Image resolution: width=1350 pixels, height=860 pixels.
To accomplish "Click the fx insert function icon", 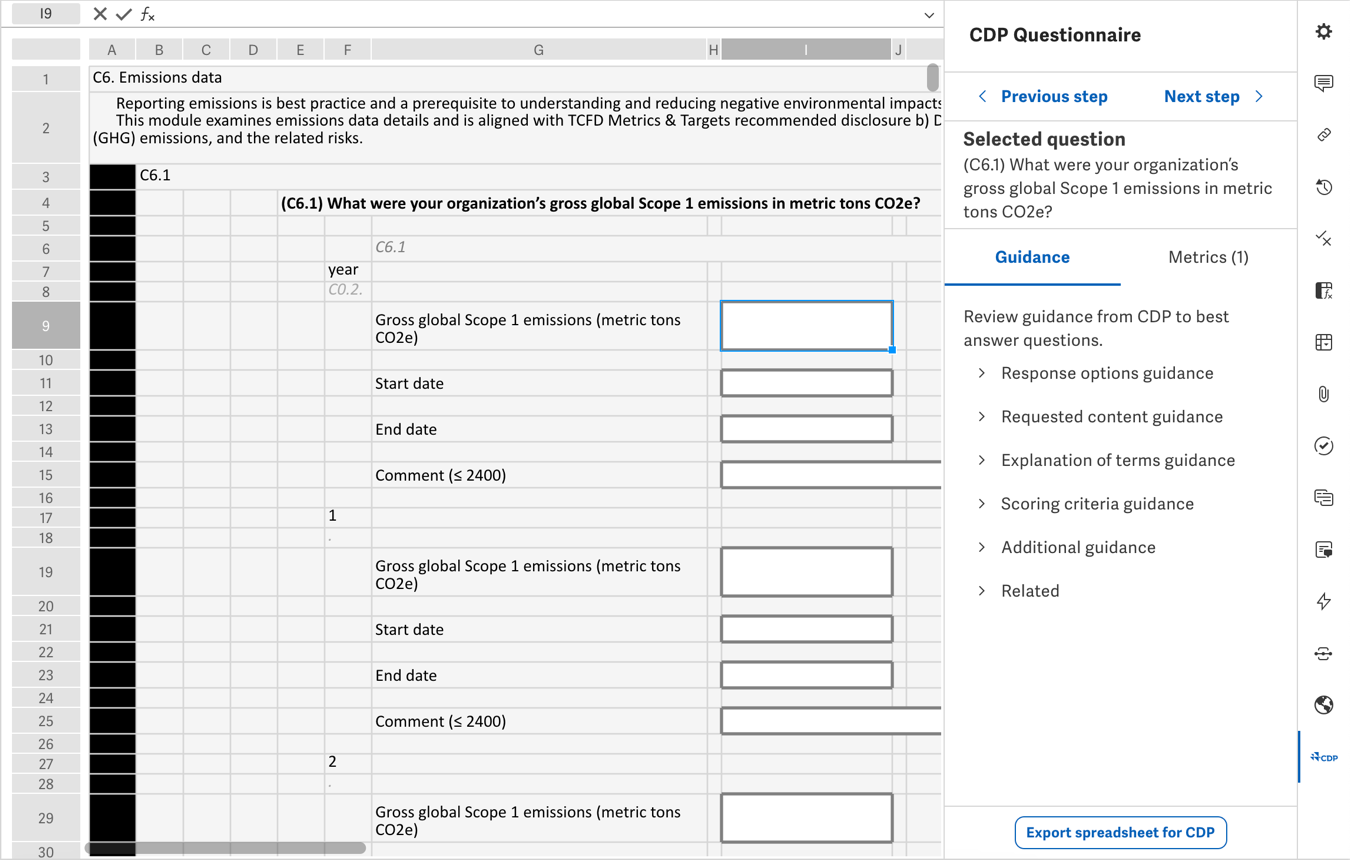I will pyautogui.click(x=148, y=14).
